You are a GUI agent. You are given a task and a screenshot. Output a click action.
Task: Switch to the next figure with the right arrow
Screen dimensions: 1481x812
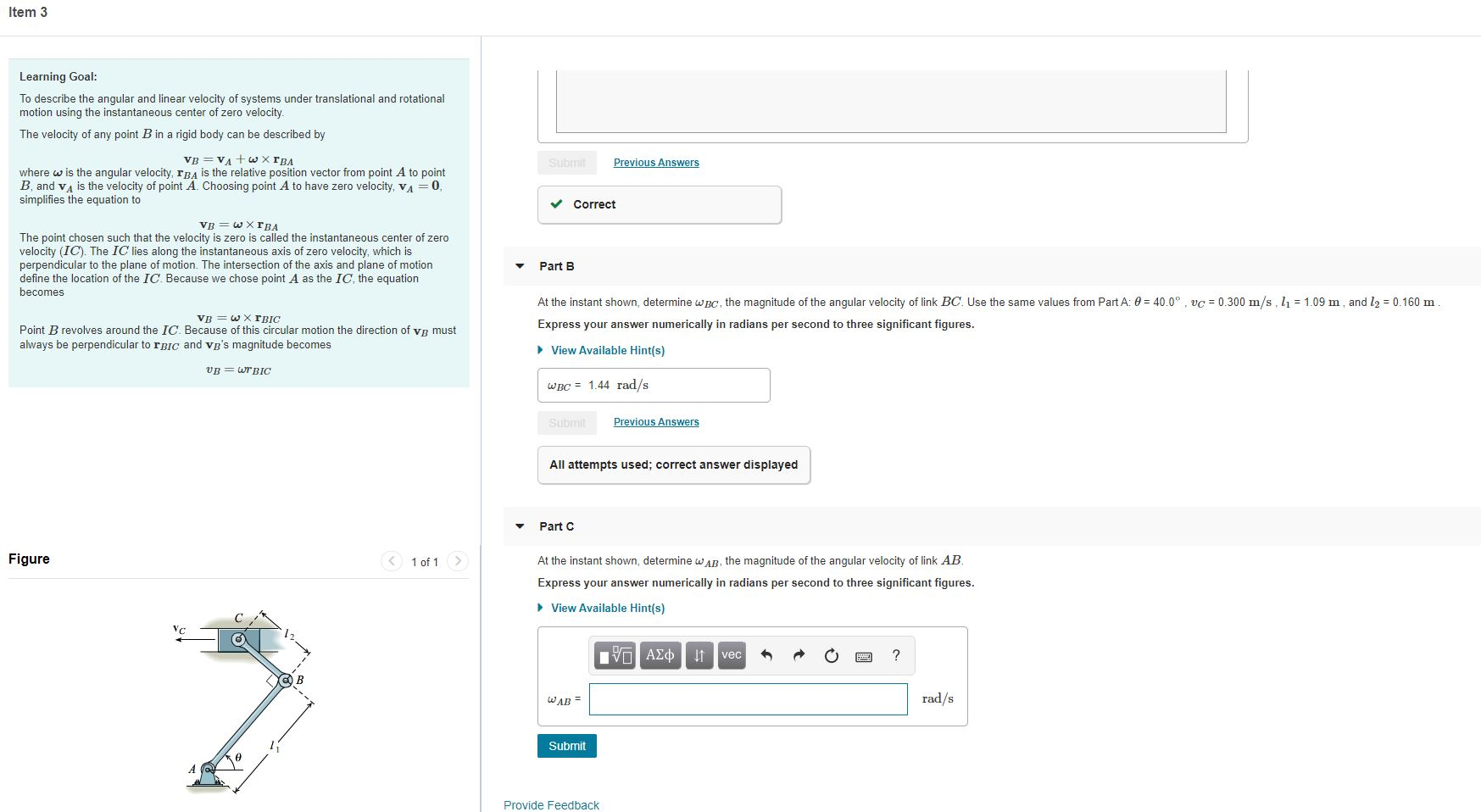(457, 561)
